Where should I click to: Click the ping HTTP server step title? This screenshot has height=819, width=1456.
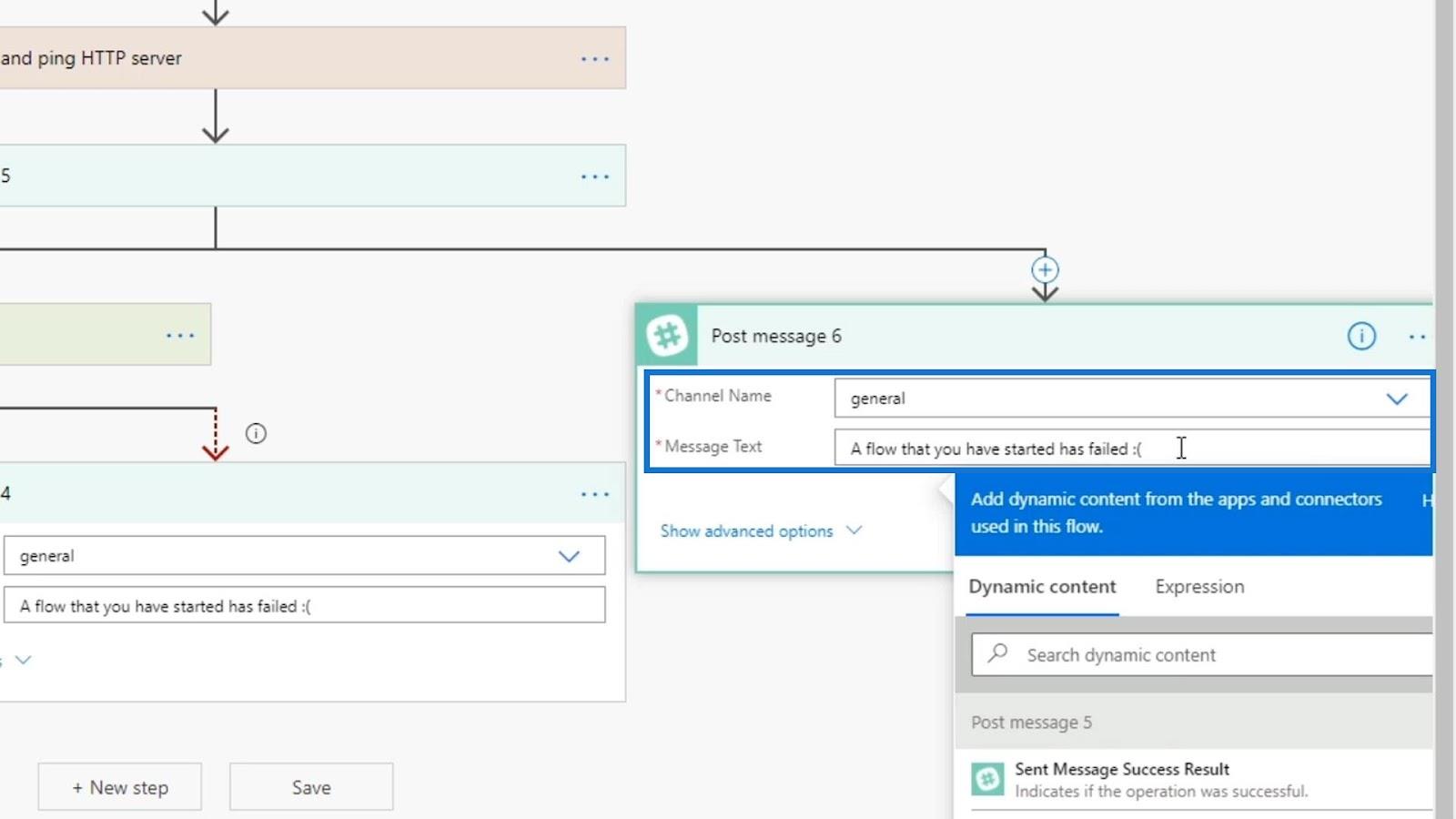pos(91,58)
